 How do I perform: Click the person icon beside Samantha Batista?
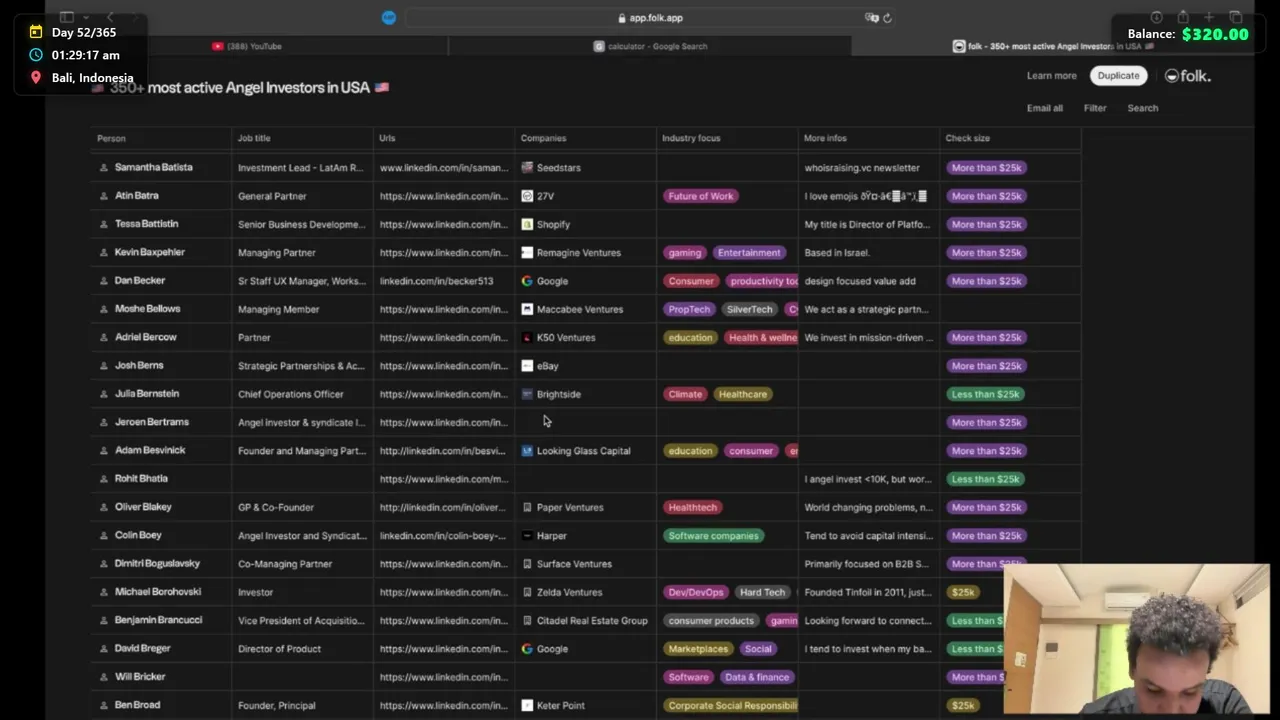[x=103, y=168]
